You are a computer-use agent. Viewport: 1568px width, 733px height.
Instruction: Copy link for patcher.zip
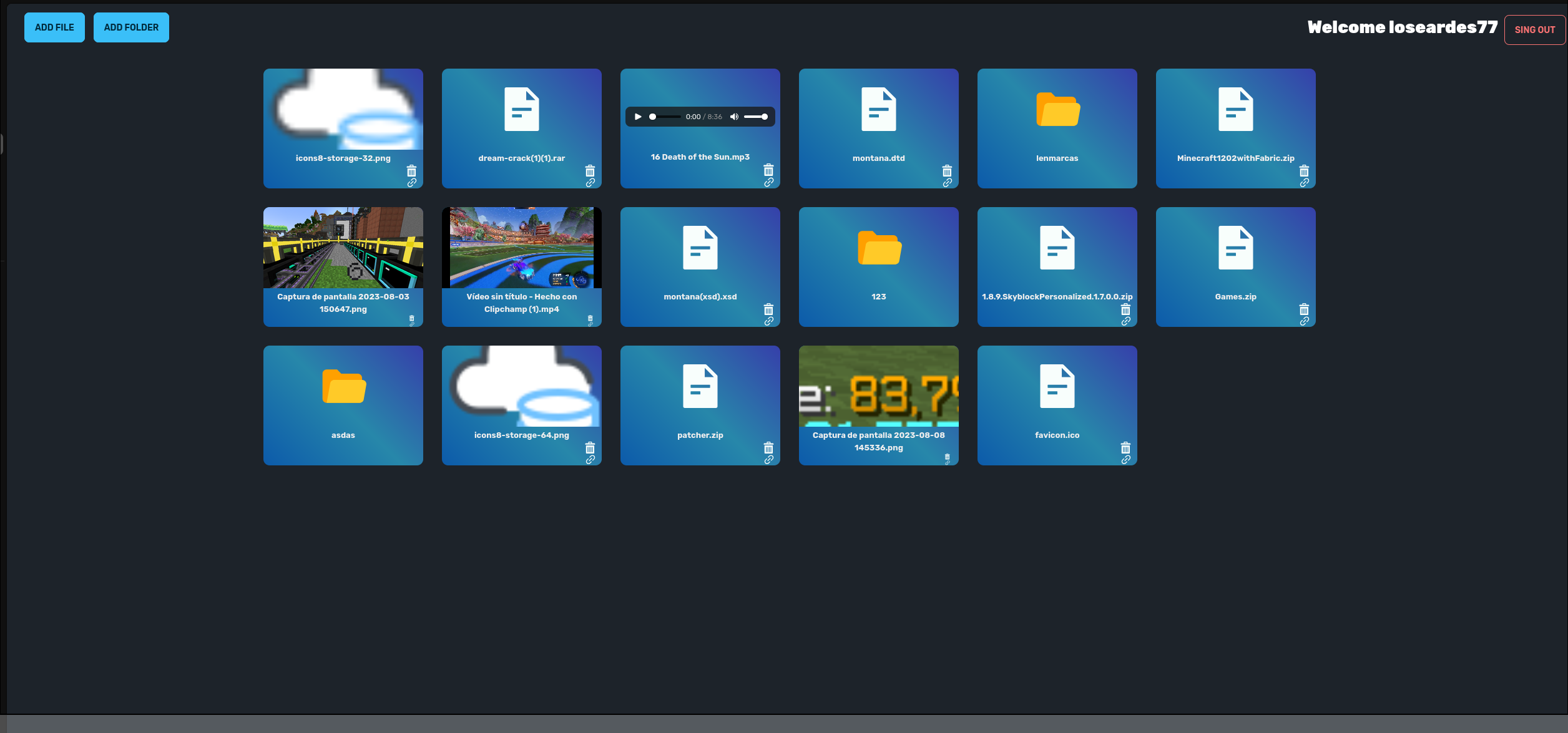(x=768, y=460)
